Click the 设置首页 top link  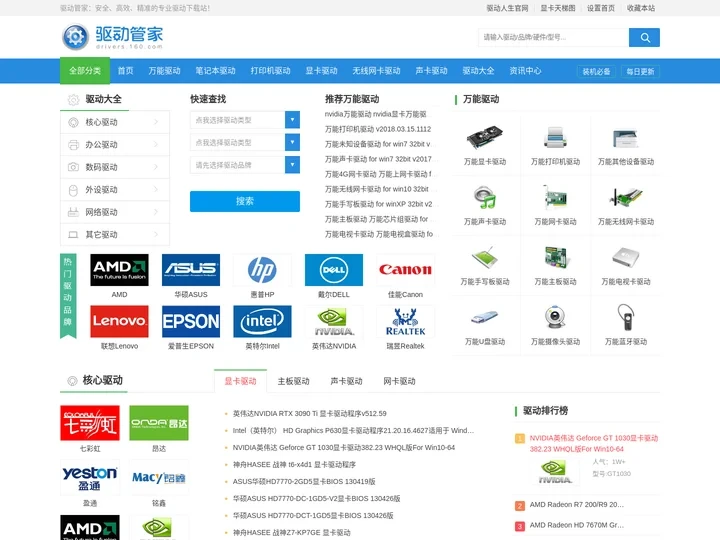coord(601,8)
